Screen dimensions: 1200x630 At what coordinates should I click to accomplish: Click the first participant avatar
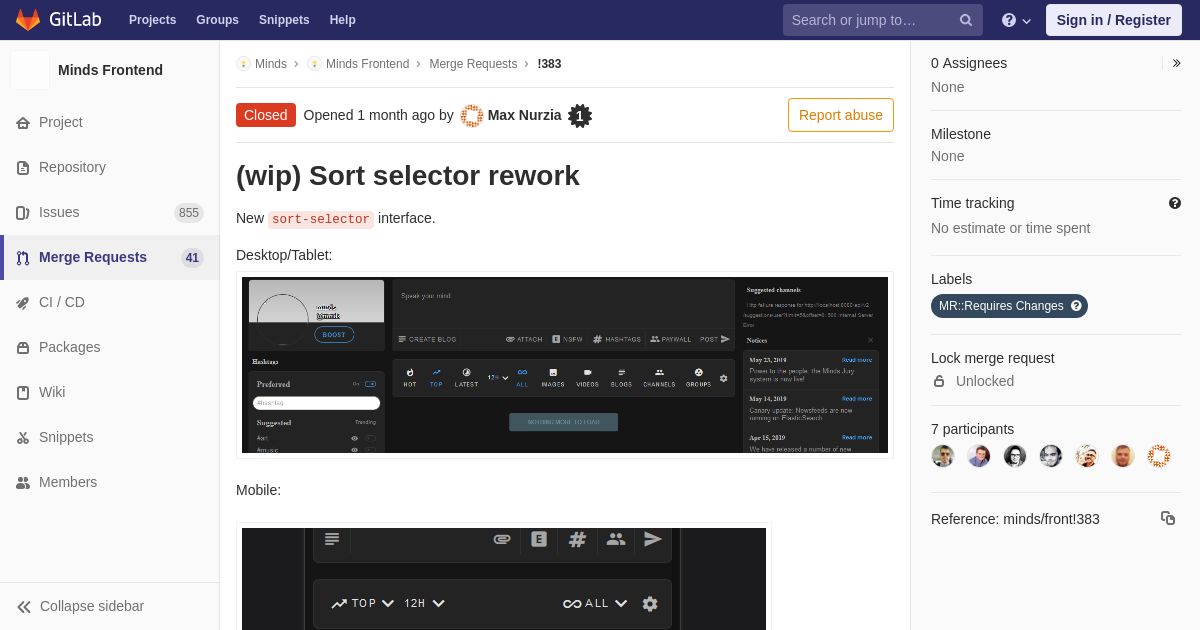point(943,456)
